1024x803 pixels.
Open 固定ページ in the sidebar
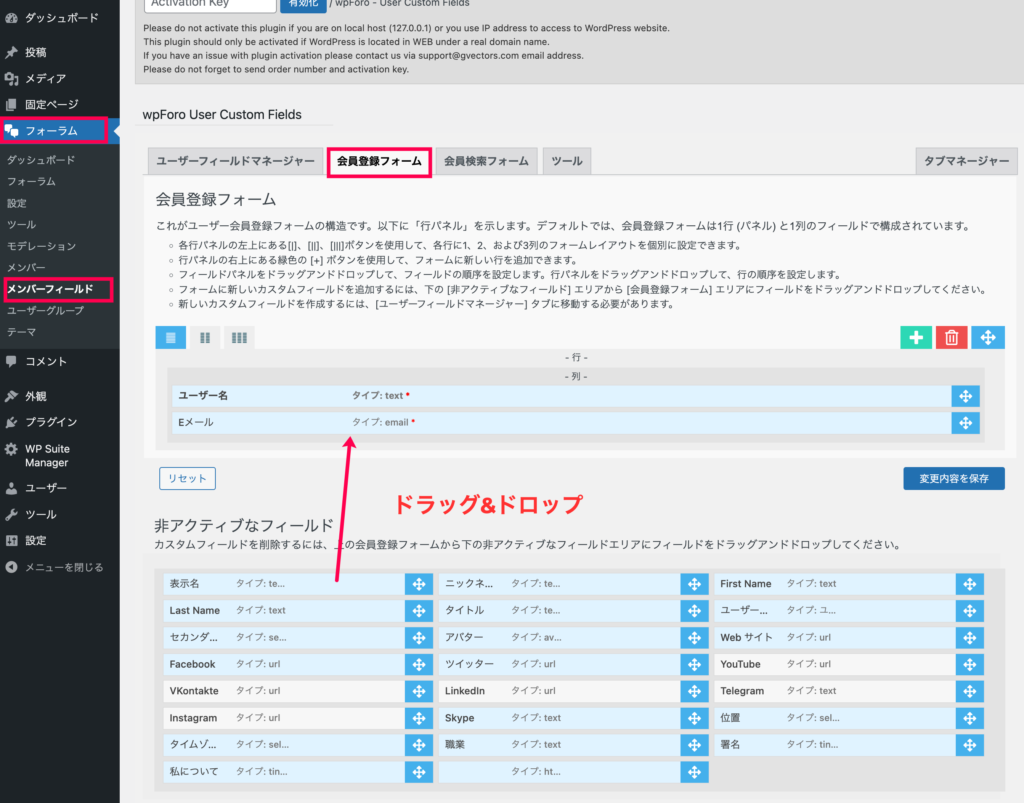(59, 104)
